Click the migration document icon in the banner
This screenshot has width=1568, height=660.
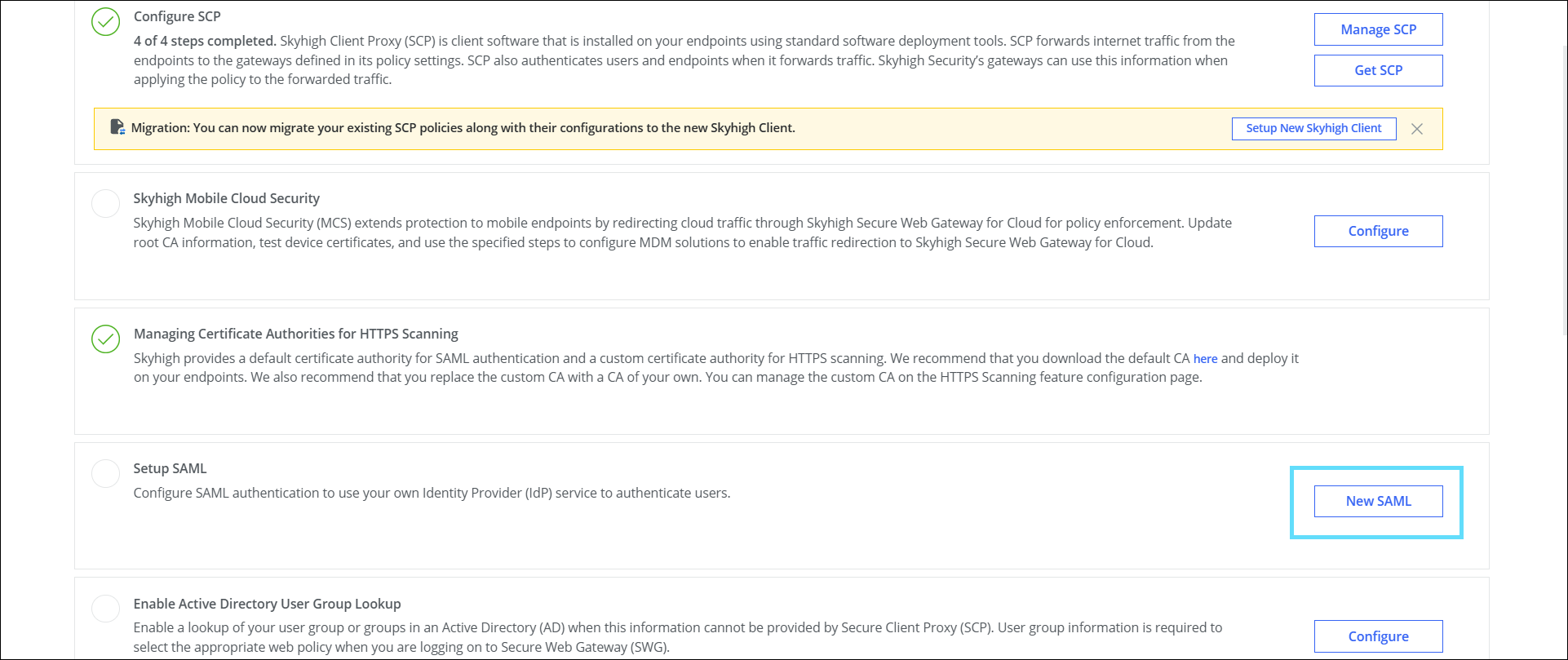pos(117,127)
